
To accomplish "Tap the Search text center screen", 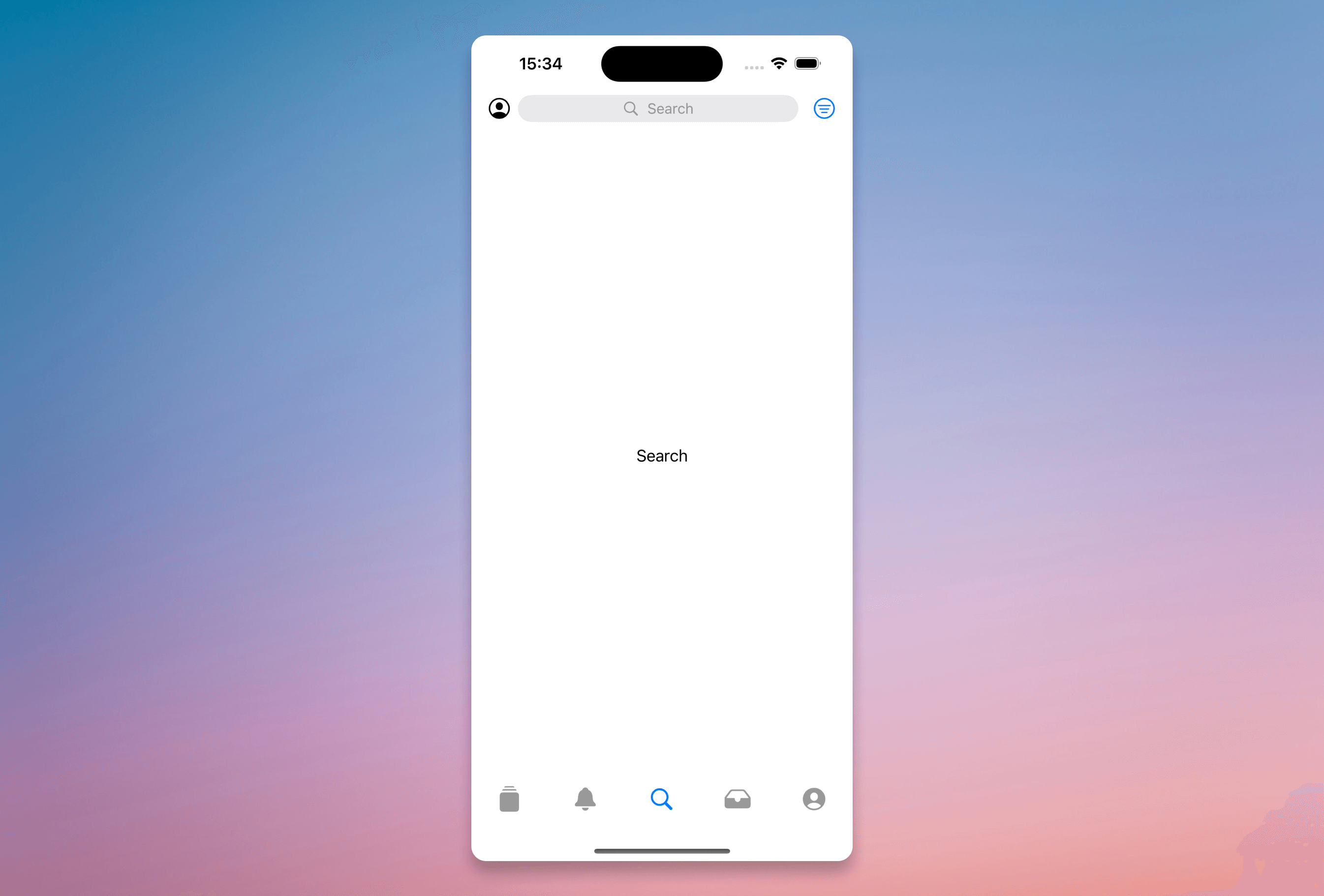I will 662,456.
